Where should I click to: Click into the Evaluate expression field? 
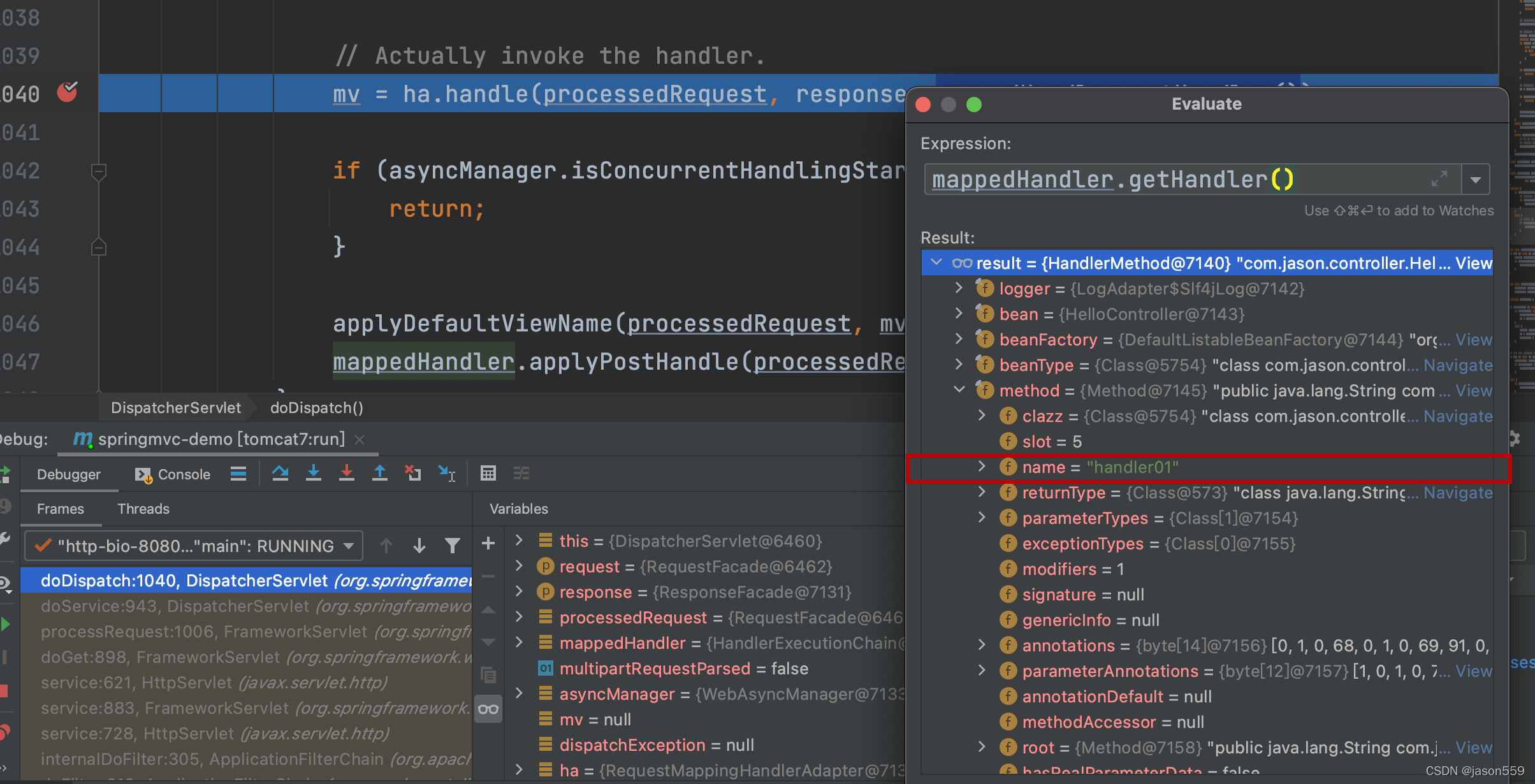tap(1192, 180)
